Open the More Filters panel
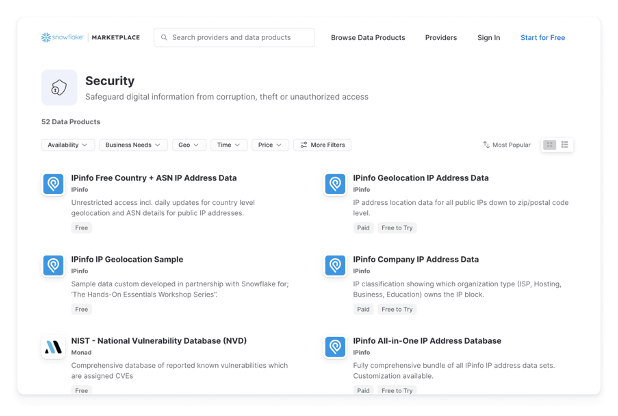This screenshot has height=416, width=618. tap(322, 145)
